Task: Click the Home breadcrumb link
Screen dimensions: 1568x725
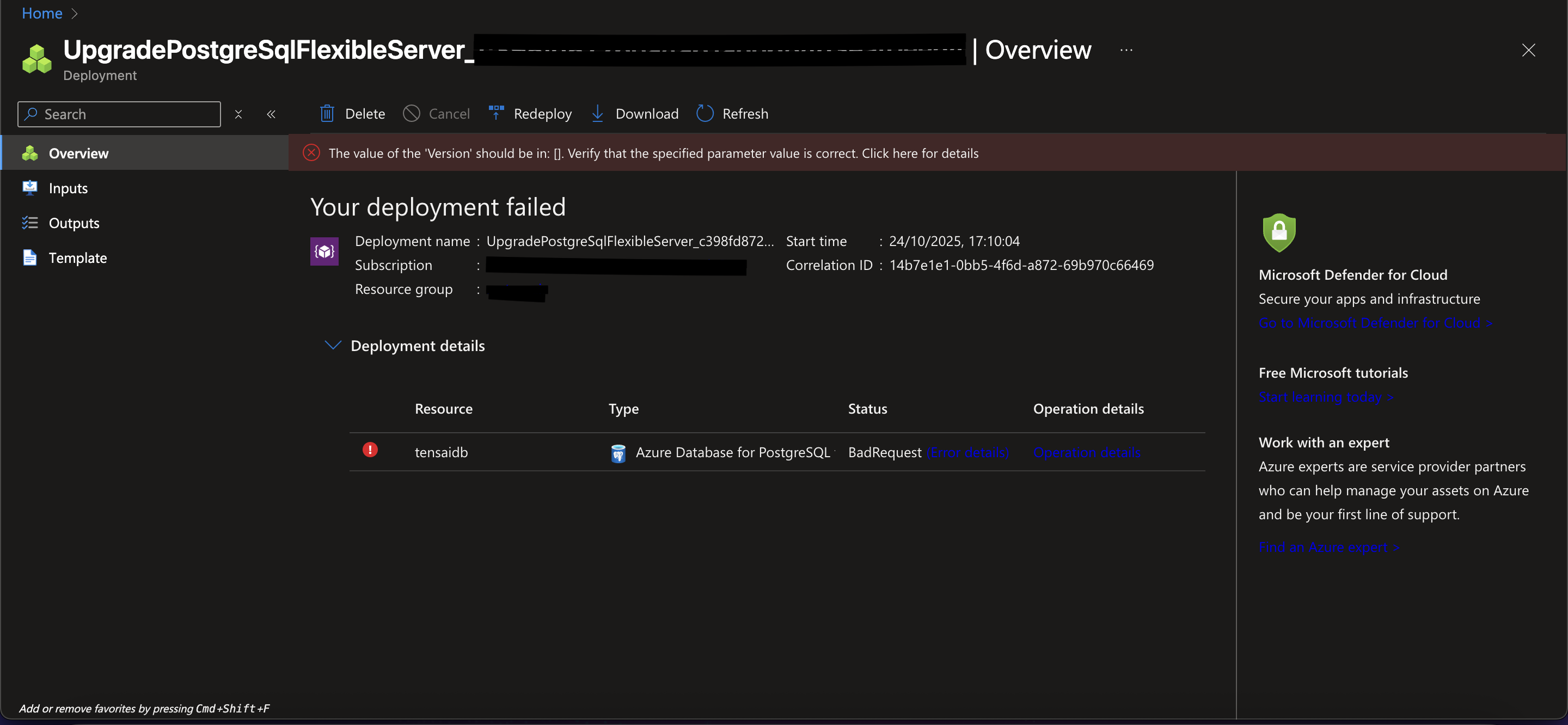Action: [x=41, y=13]
